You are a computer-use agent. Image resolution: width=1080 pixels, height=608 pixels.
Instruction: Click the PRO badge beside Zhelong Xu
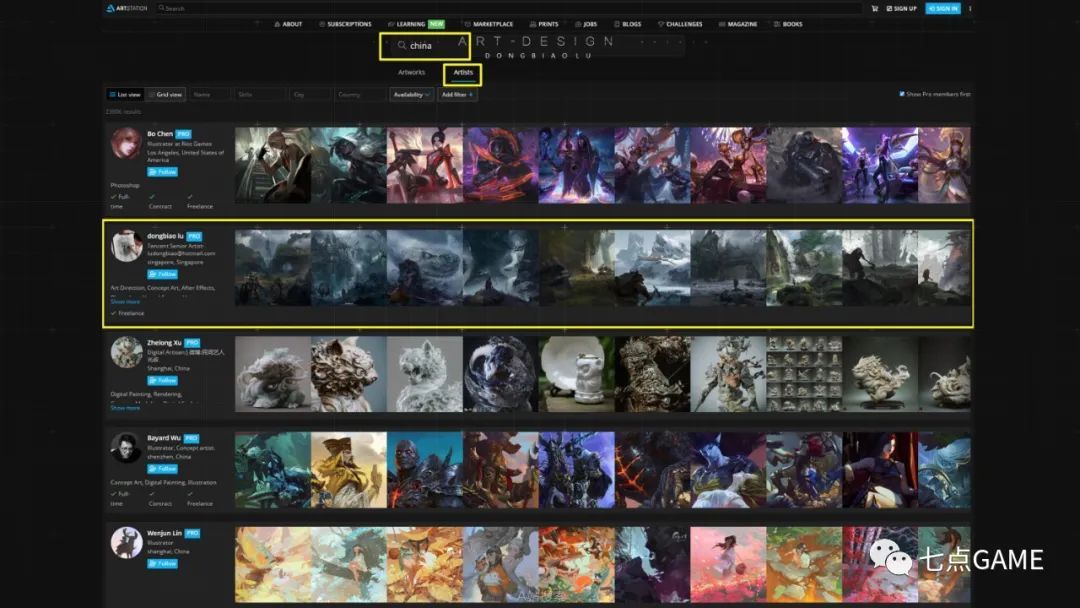click(x=192, y=343)
